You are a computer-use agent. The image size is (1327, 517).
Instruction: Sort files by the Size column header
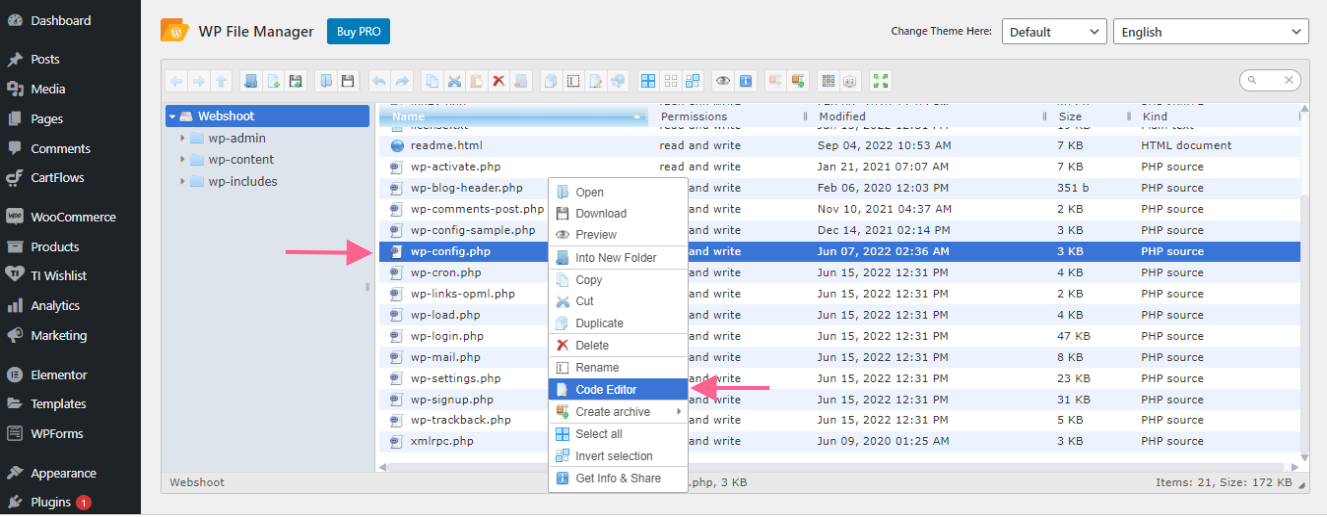pyautogui.click(x=1093, y=117)
